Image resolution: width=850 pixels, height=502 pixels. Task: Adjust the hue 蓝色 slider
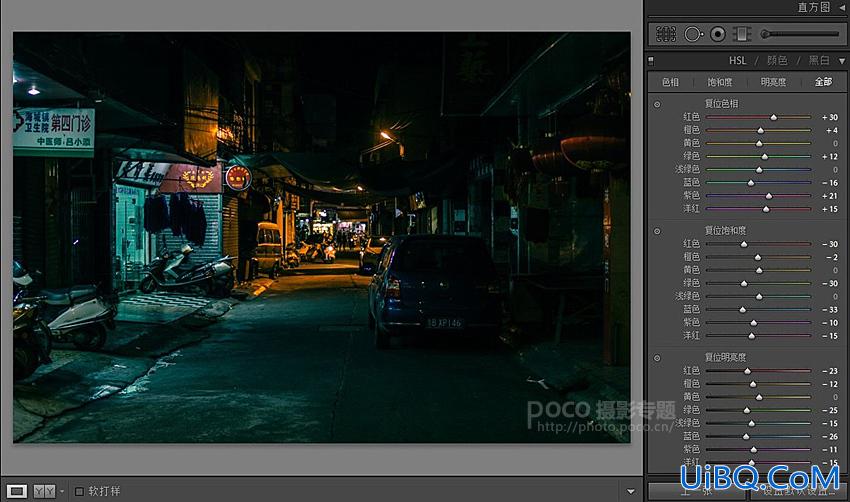pyautogui.click(x=751, y=183)
